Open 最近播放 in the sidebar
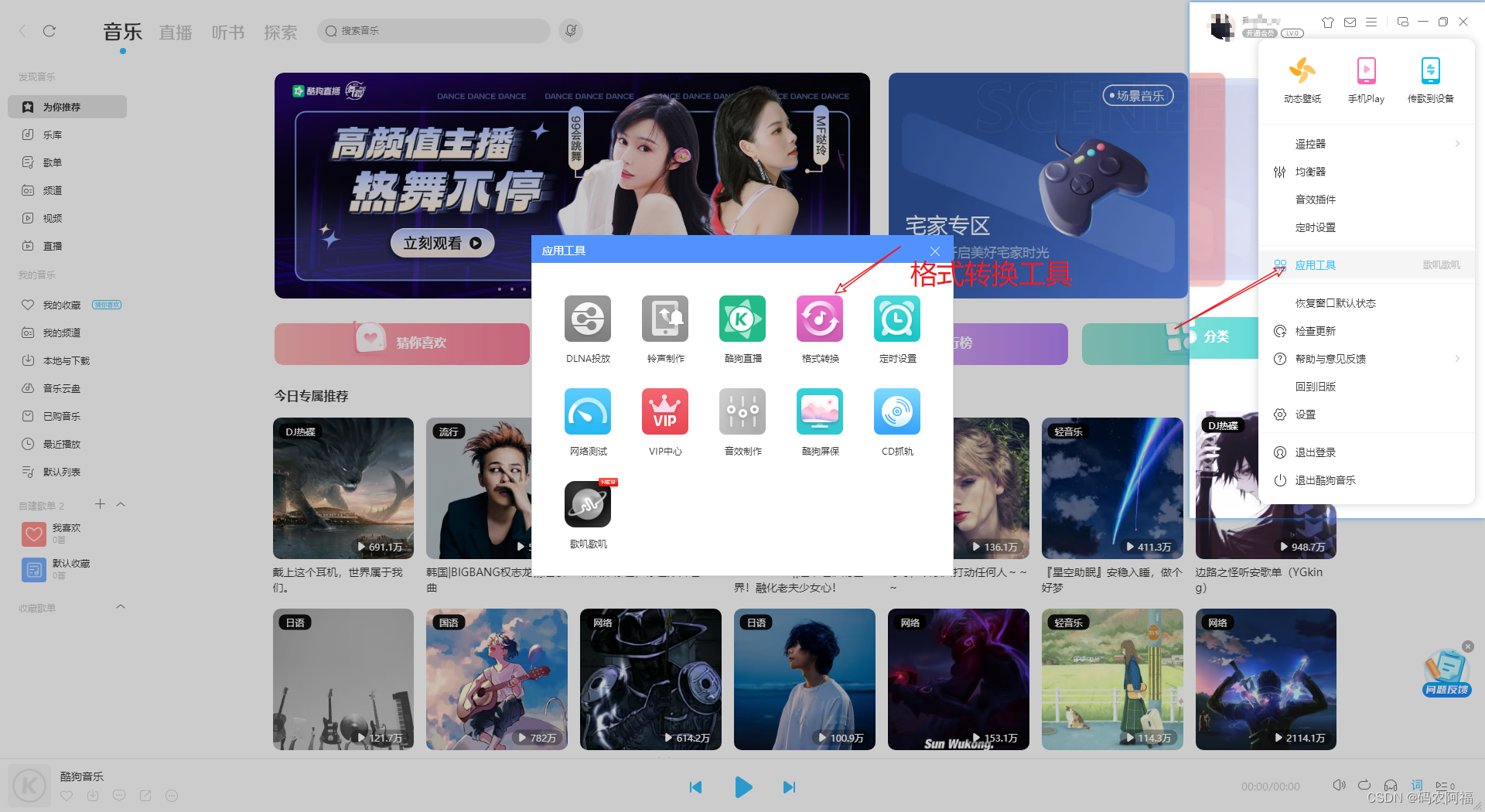Image resolution: width=1485 pixels, height=812 pixels. (67, 444)
